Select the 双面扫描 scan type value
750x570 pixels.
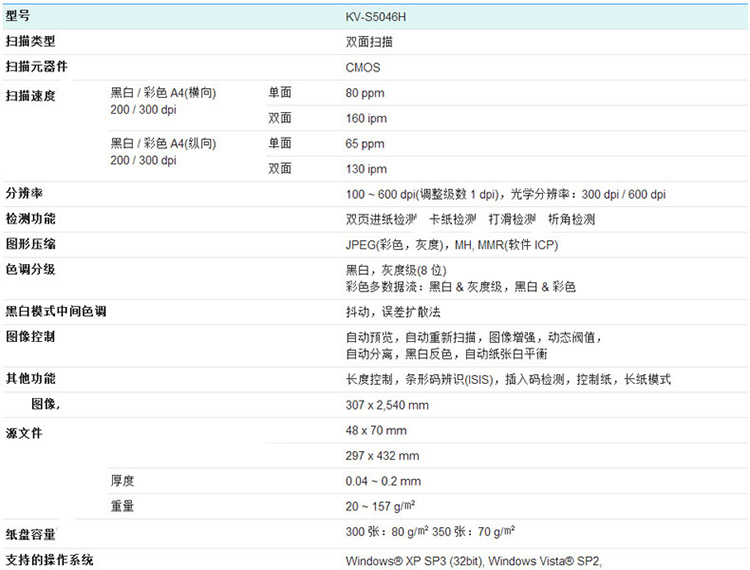369,42
